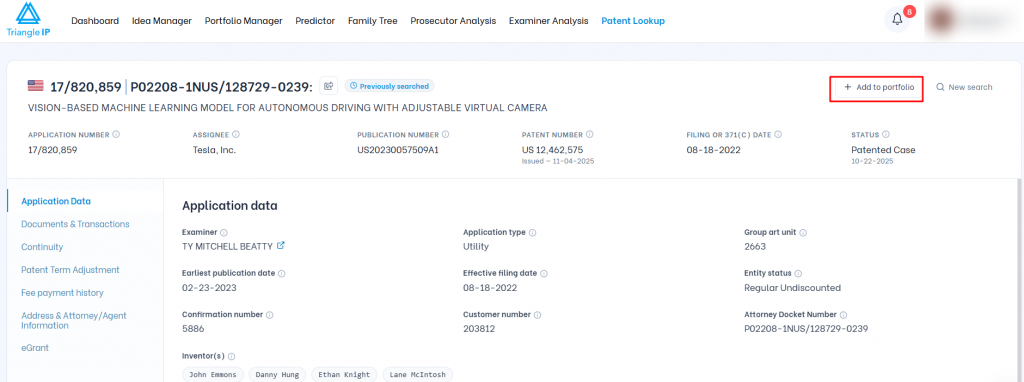Open examiner TY MITCHELL BEATTY link
Image resolution: width=1024 pixels, height=382 pixels.
coord(227,246)
